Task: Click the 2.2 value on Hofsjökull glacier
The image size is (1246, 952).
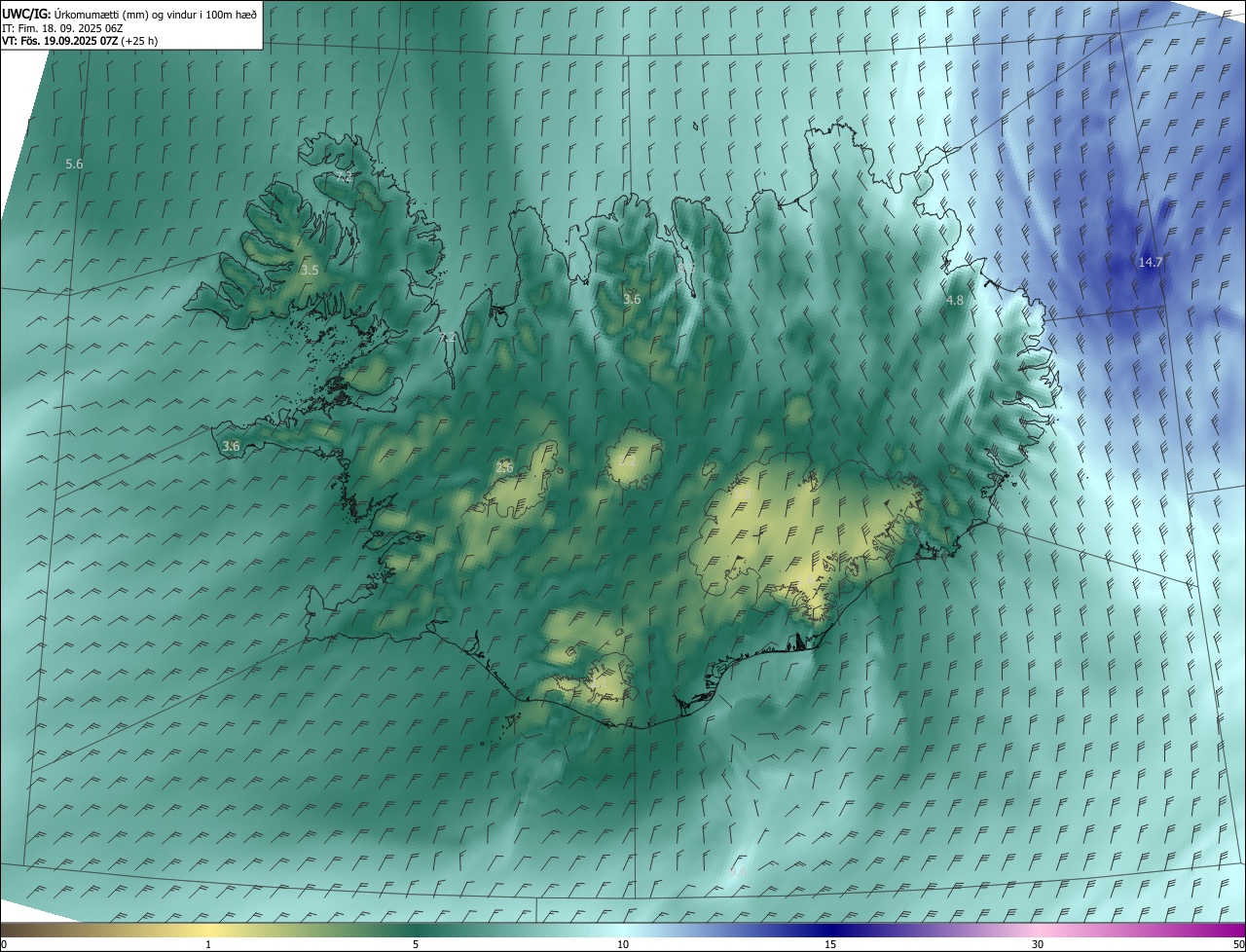Action: (629, 461)
